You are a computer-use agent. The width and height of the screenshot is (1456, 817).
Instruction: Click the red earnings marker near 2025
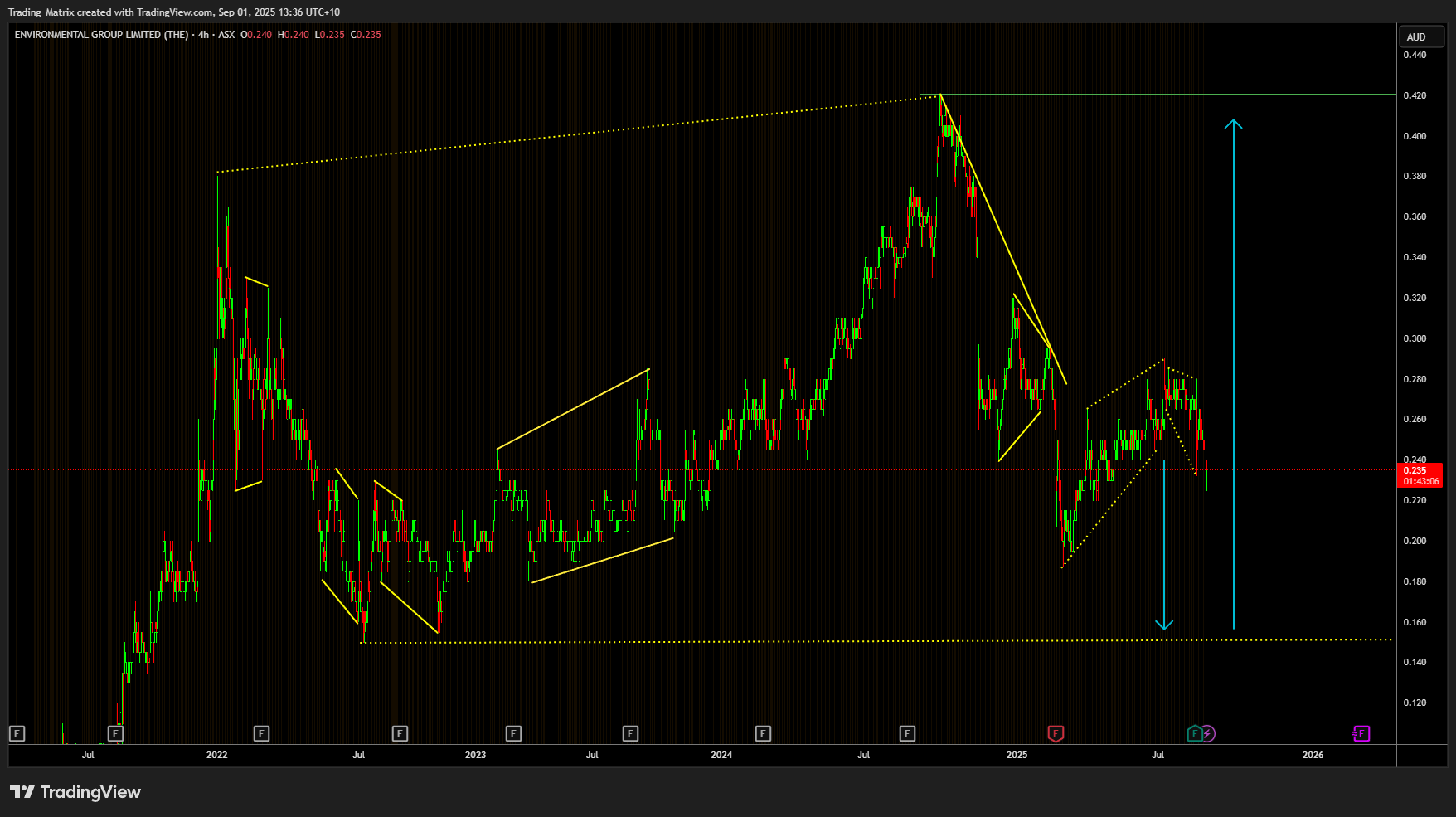1056,733
